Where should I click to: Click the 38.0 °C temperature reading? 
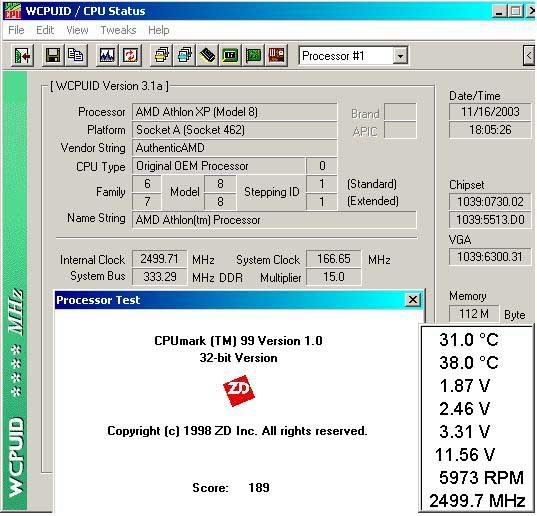469,363
